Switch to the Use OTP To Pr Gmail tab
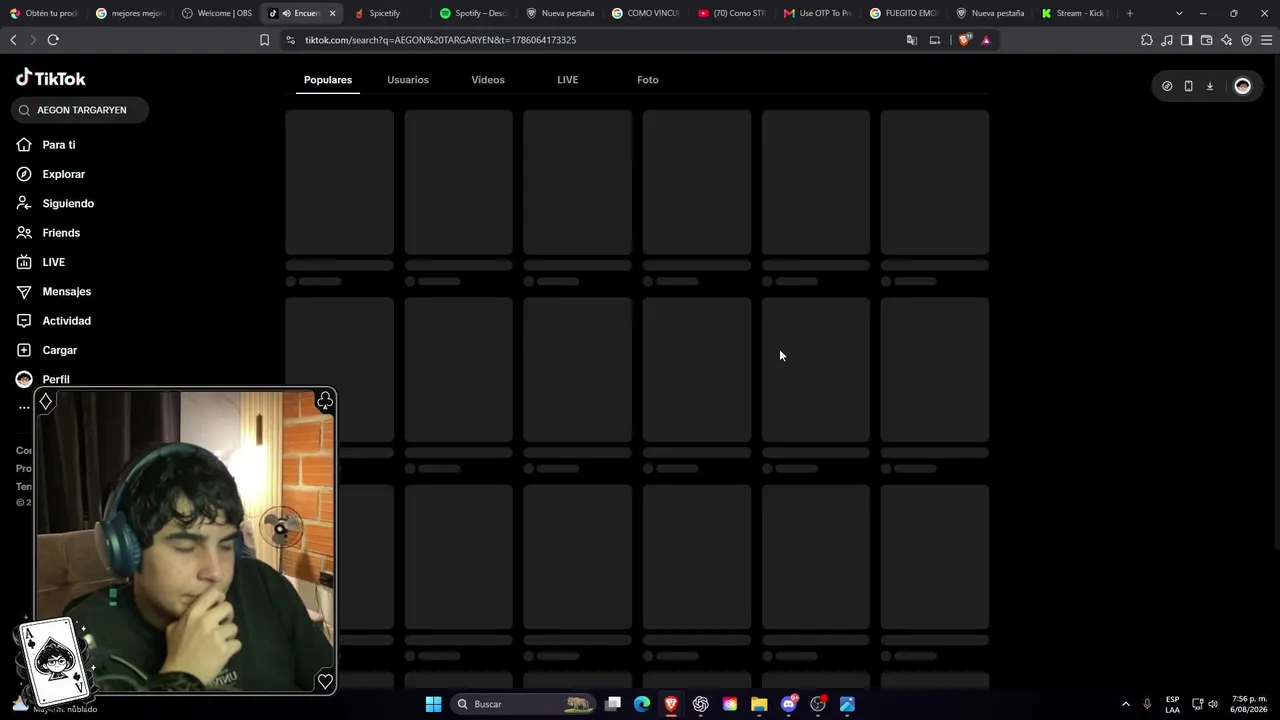Image resolution: width=1280 pixels, height=720 pixels. coord(818,13)
